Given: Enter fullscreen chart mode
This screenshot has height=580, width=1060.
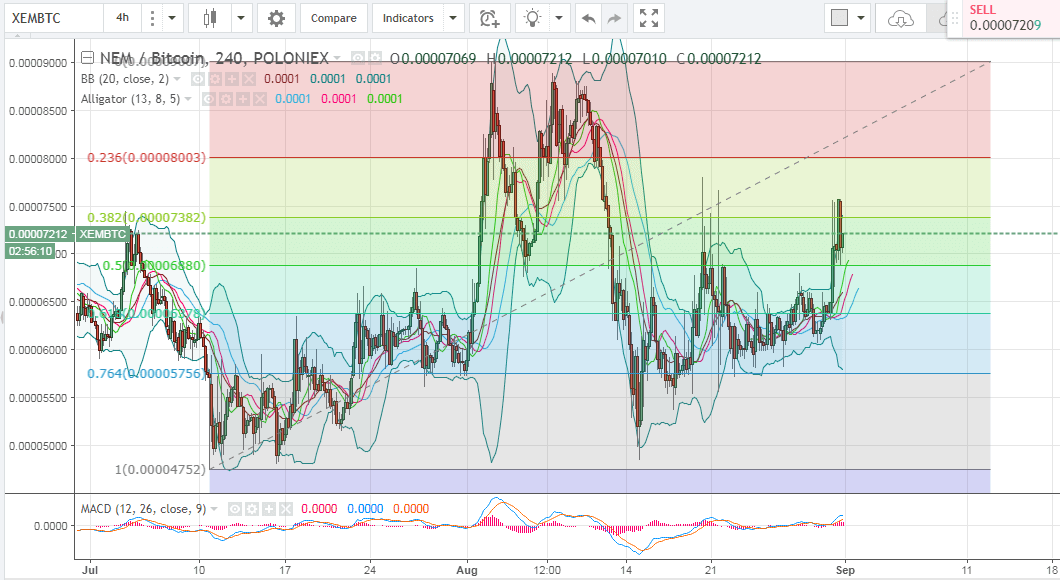Looking at the screenshot, I should (x=649, y=18).
